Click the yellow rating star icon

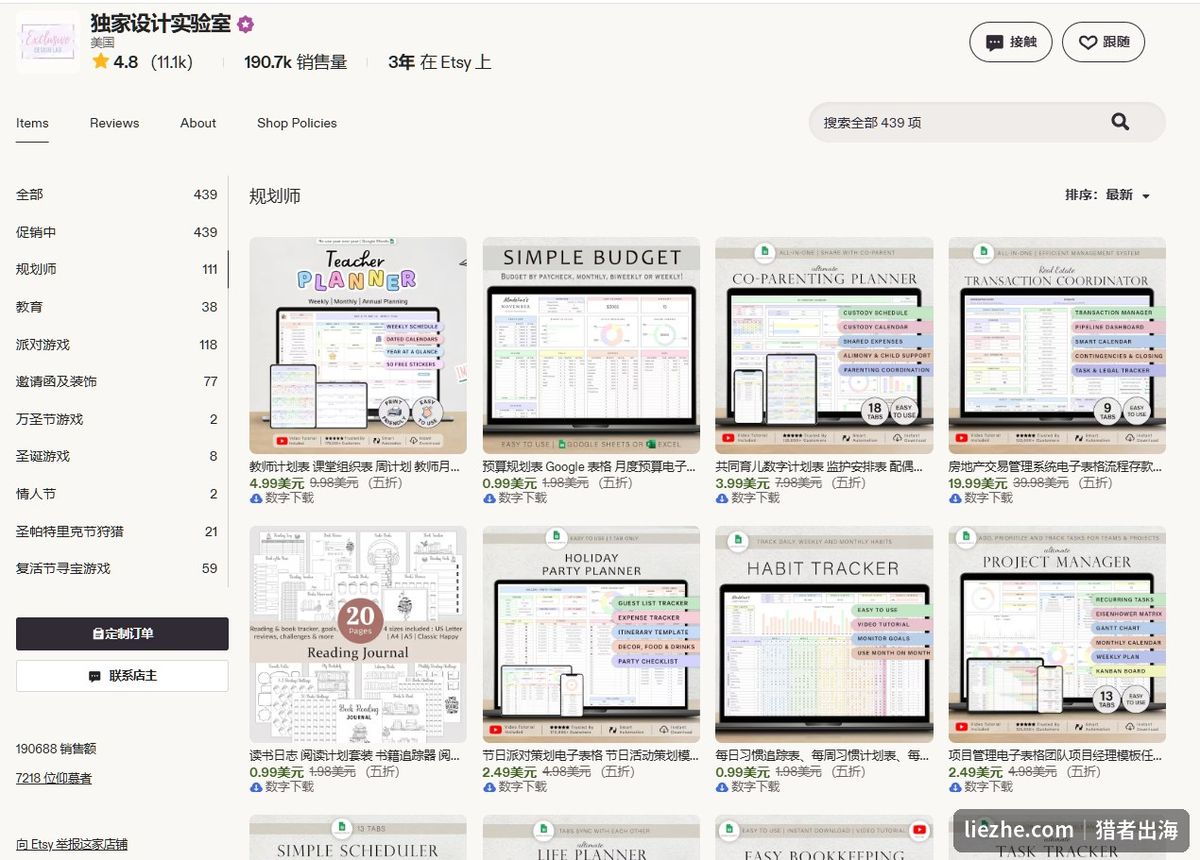click(100, 61)
